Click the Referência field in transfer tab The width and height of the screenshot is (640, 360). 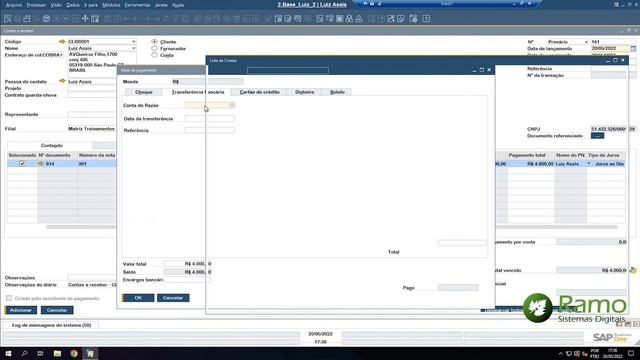pos(210,130)
